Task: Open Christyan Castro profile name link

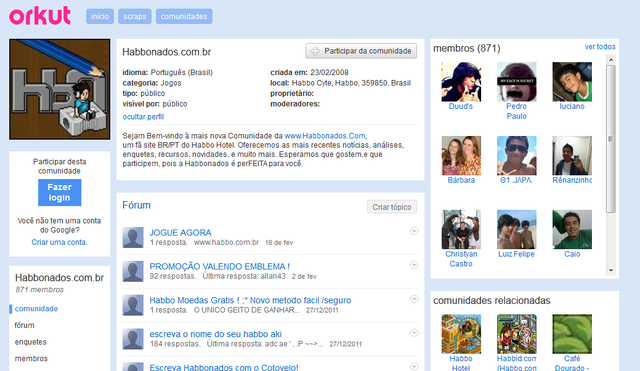Action: 461,259
